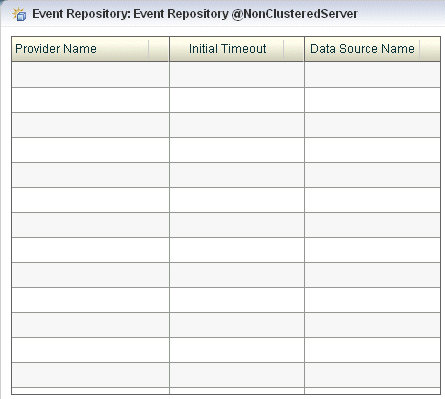Select last full row in Data Source Name column
This screenshot has width=445, height=399.
(x=373, y=375)
